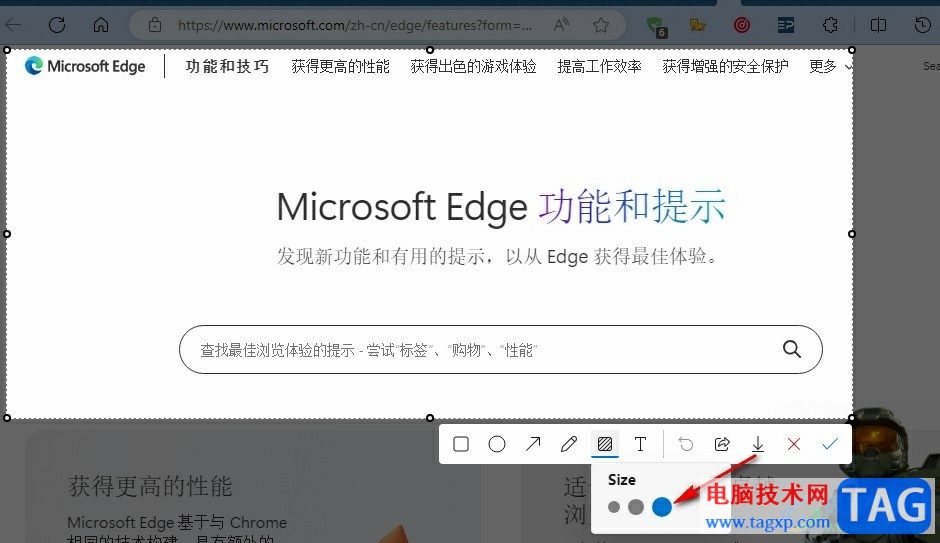Open the yellow animal extension icon
Image resolution: width=940 pixels, height=543 pixels.
pyautogui.click(x=697, y=25)
